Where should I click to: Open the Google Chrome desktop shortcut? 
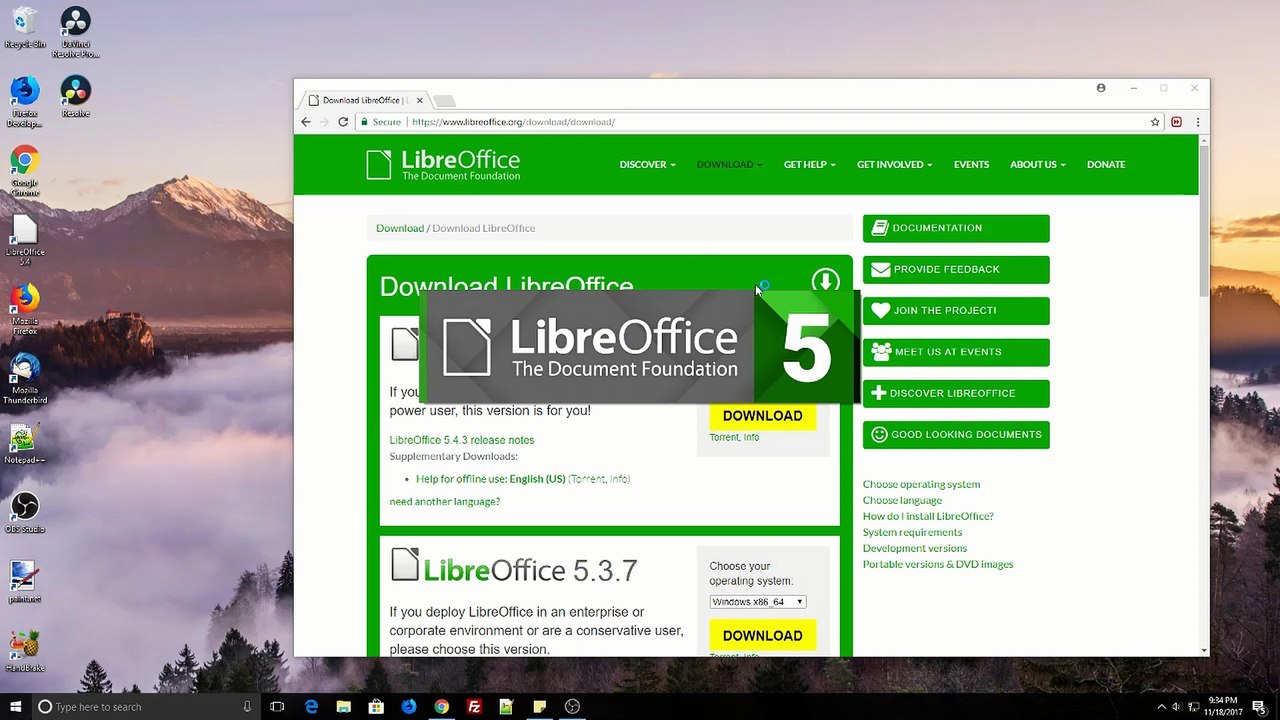click(x=25, y=171)
